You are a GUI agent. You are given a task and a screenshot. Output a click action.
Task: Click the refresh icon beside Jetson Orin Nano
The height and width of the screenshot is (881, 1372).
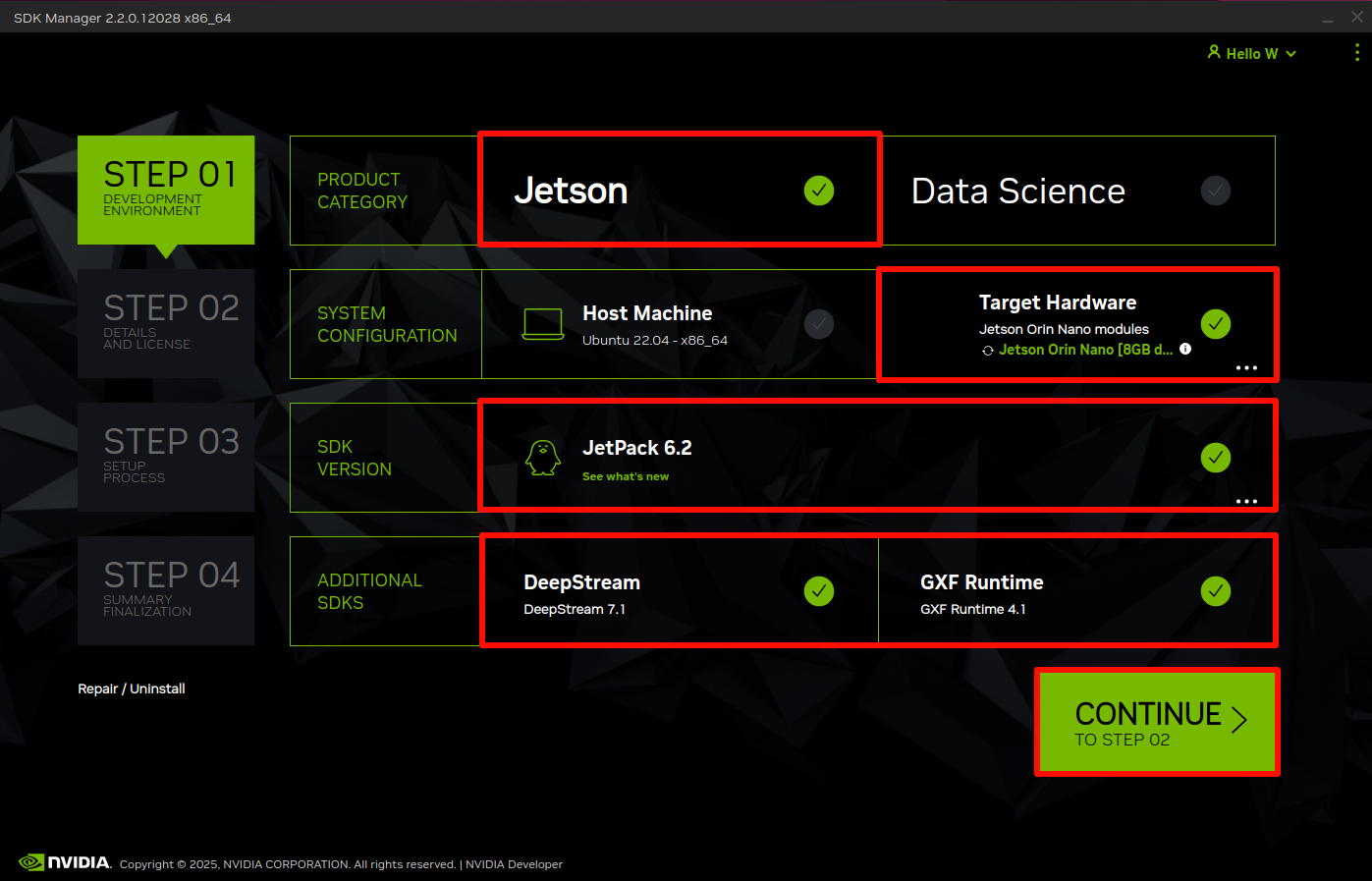coord(988,351)
